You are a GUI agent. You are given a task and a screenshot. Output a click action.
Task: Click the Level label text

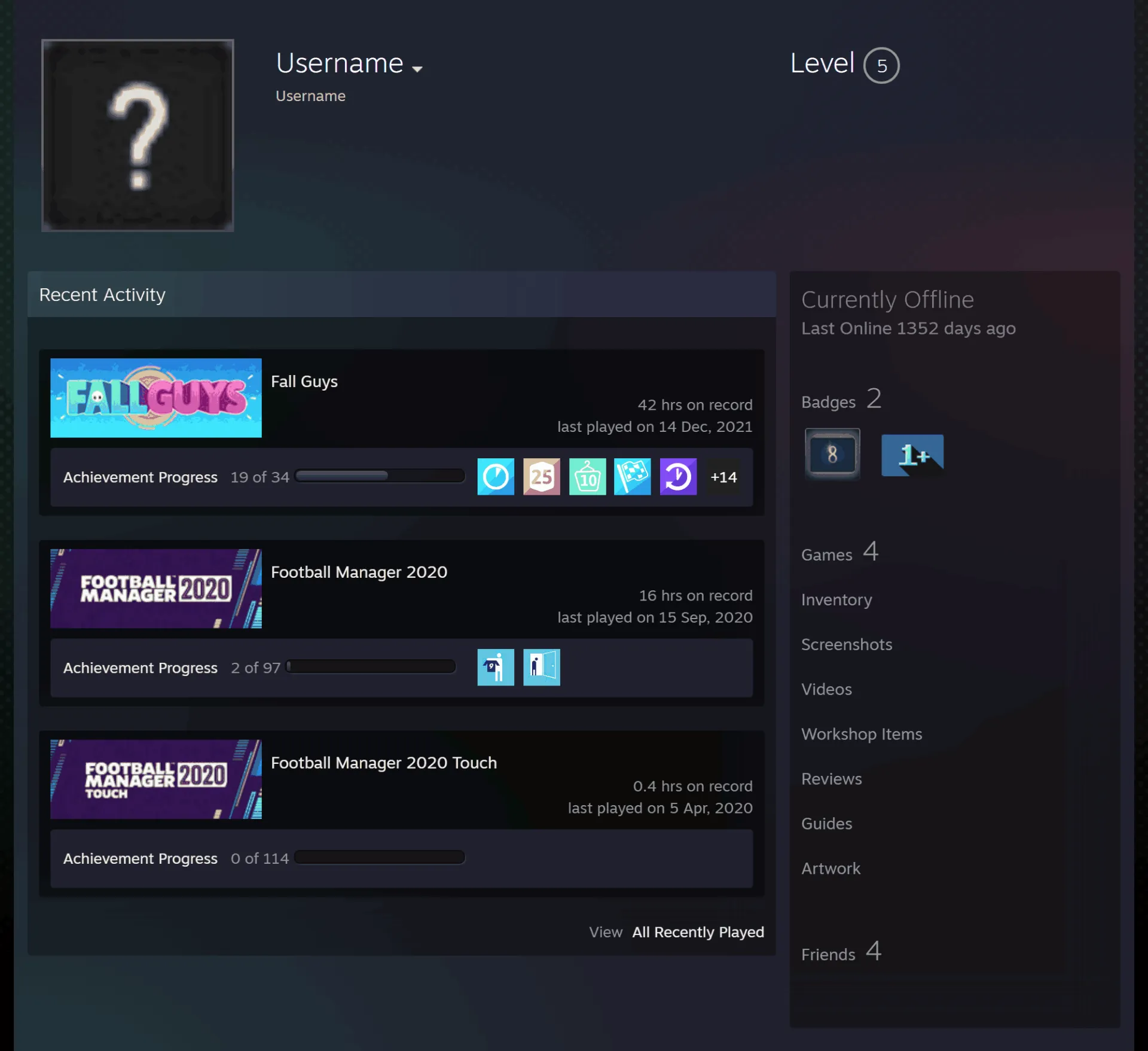coord(822,63)
